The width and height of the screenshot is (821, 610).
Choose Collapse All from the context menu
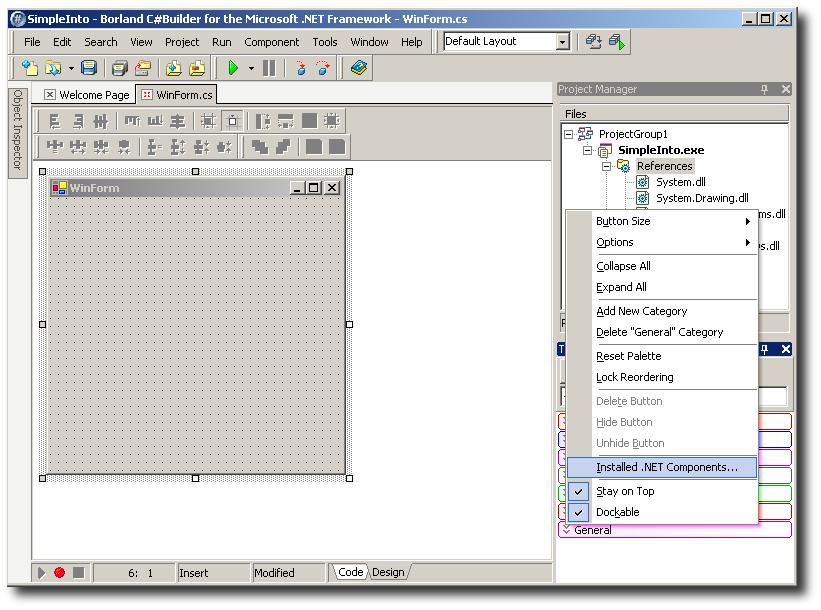(x=662, y=266)
